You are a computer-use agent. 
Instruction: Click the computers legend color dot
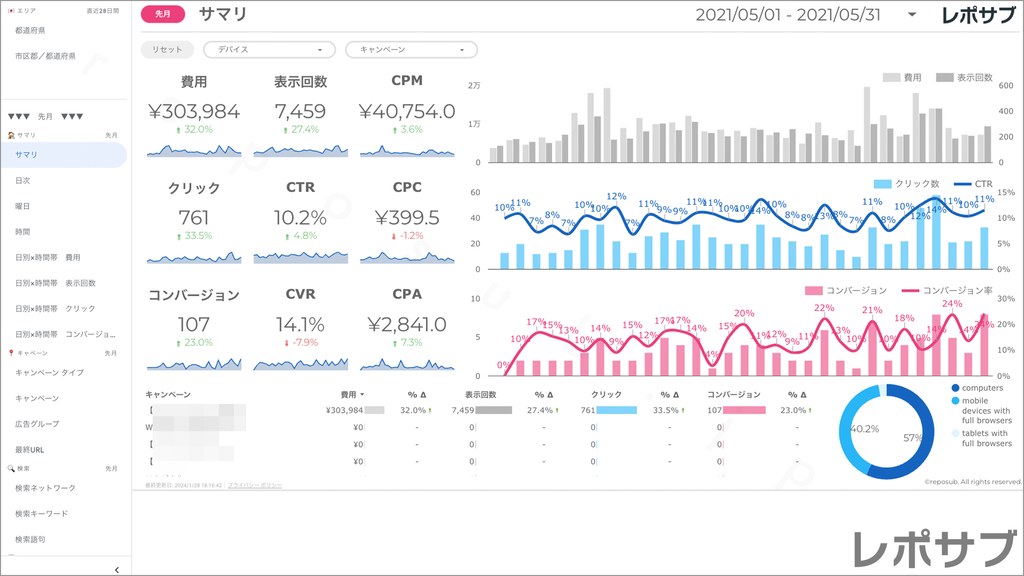955,388
